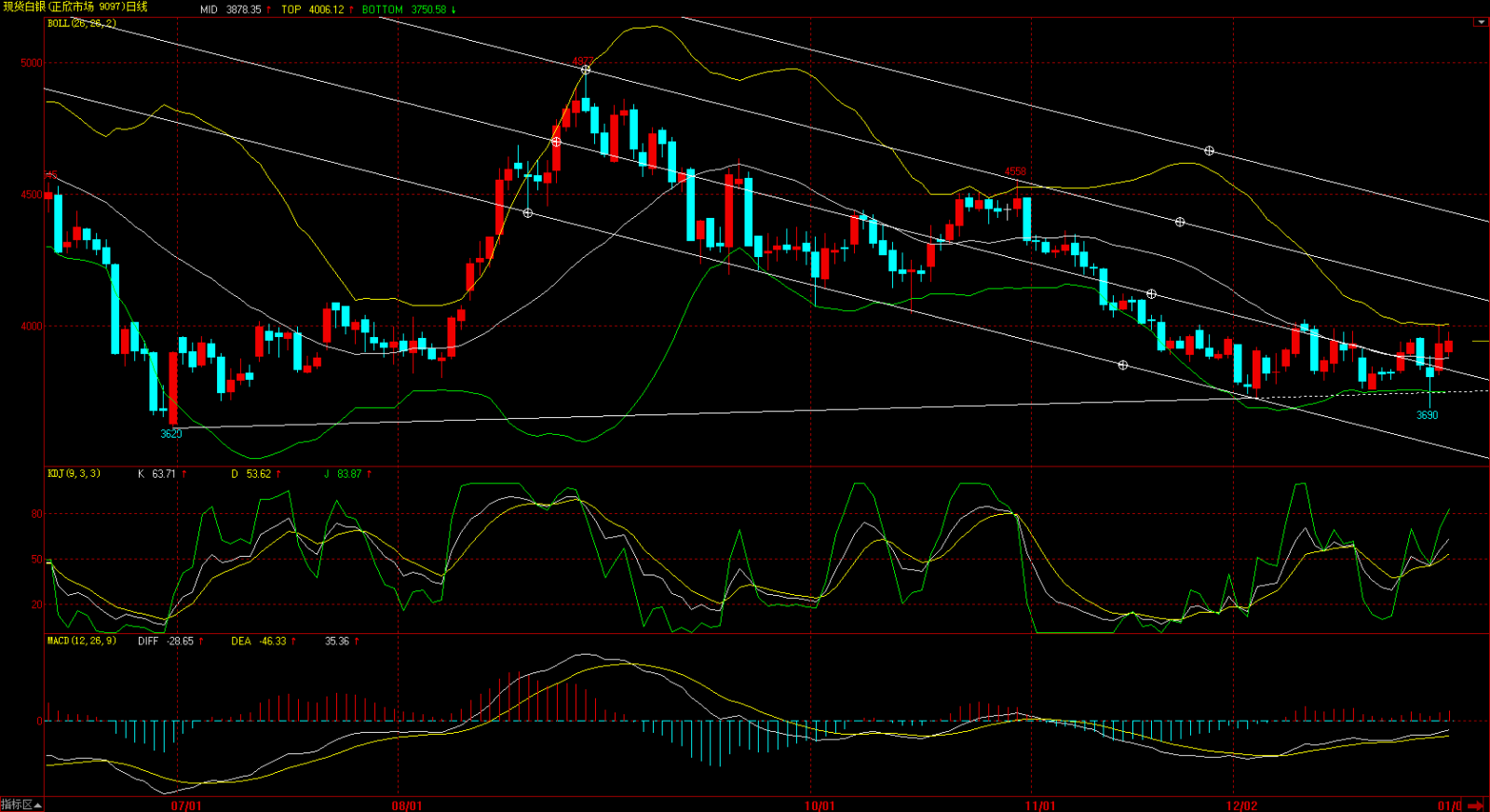
Task: Expand the 指标区 indicator area toggle
Action: click(x=21, y=805)
